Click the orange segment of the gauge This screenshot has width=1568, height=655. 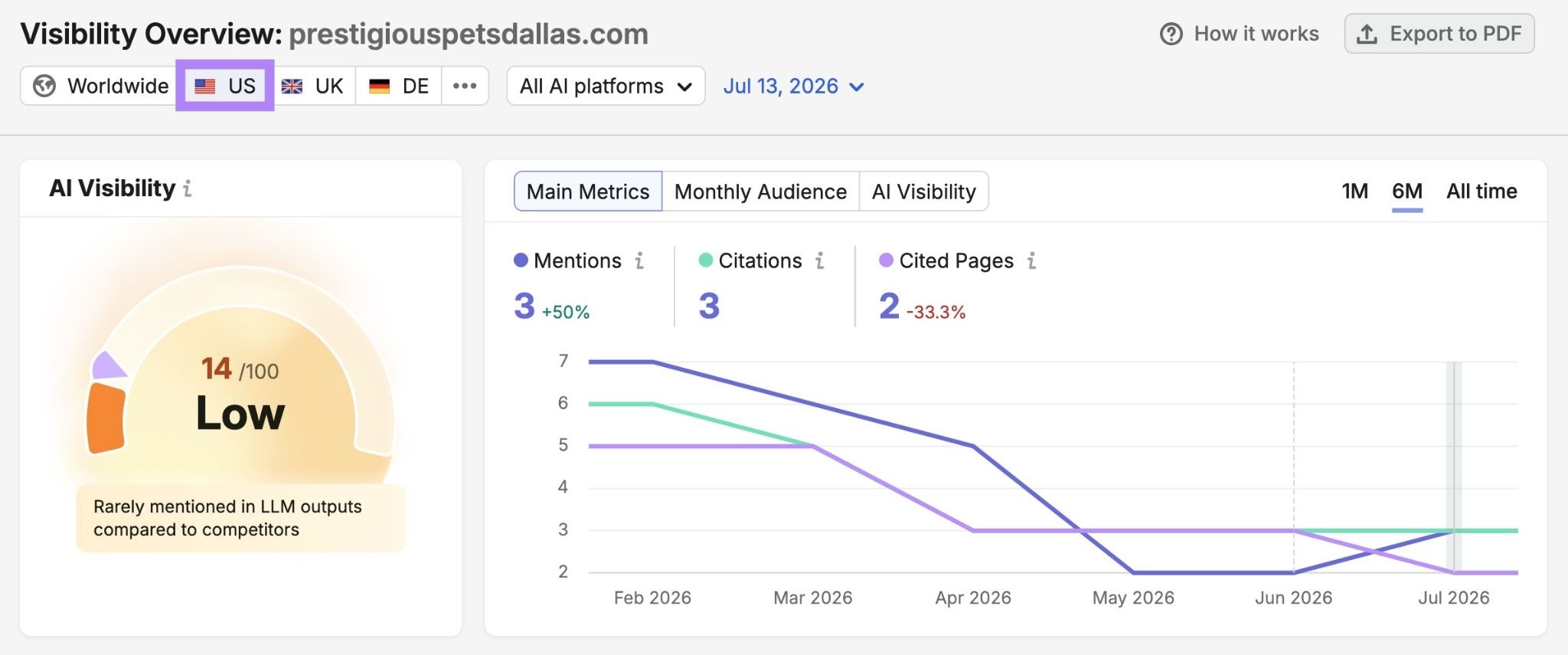coord(106,418)
